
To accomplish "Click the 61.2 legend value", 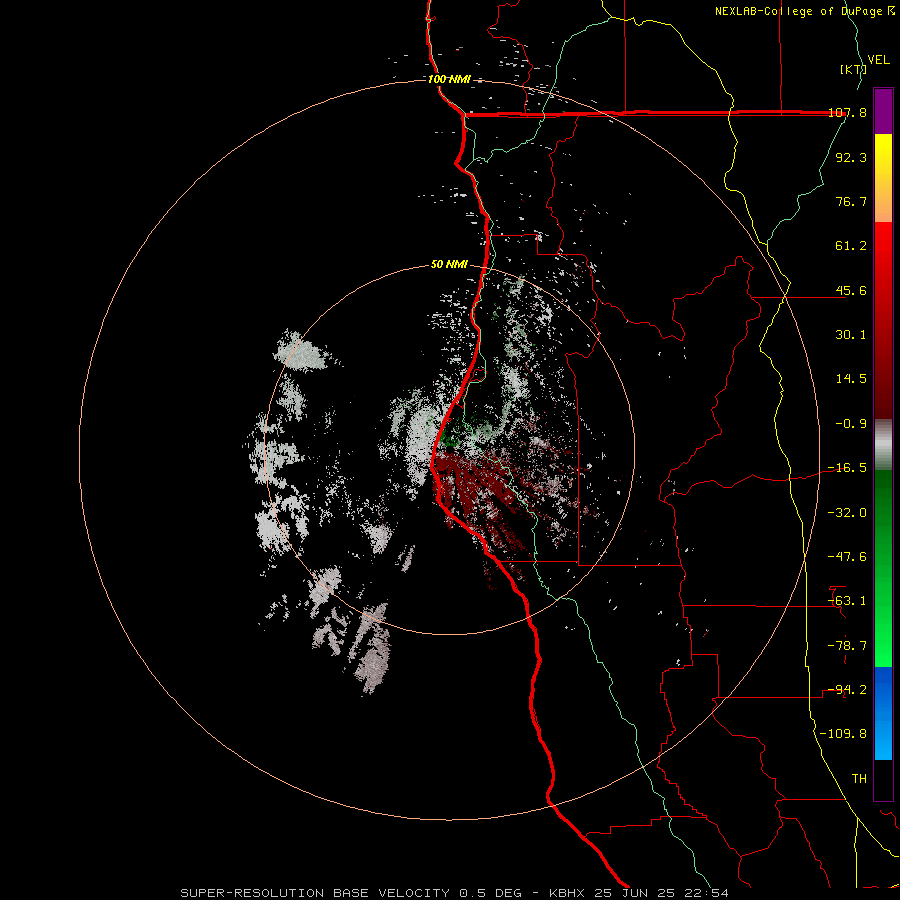I will pos(851,246).
